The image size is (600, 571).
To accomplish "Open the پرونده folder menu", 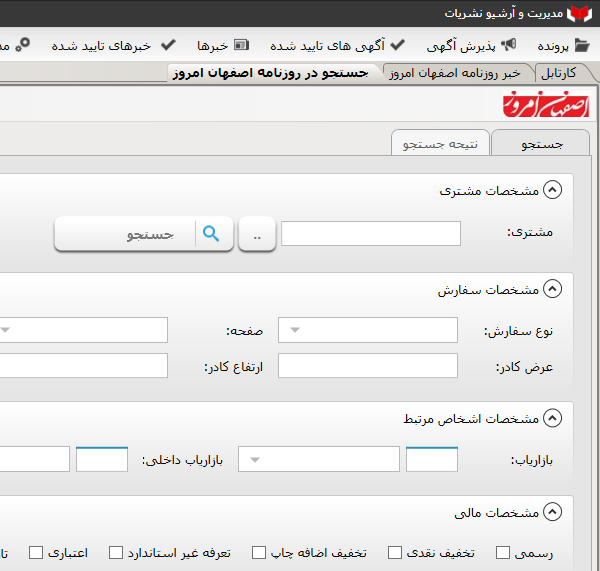I will (x=563, y=46).
